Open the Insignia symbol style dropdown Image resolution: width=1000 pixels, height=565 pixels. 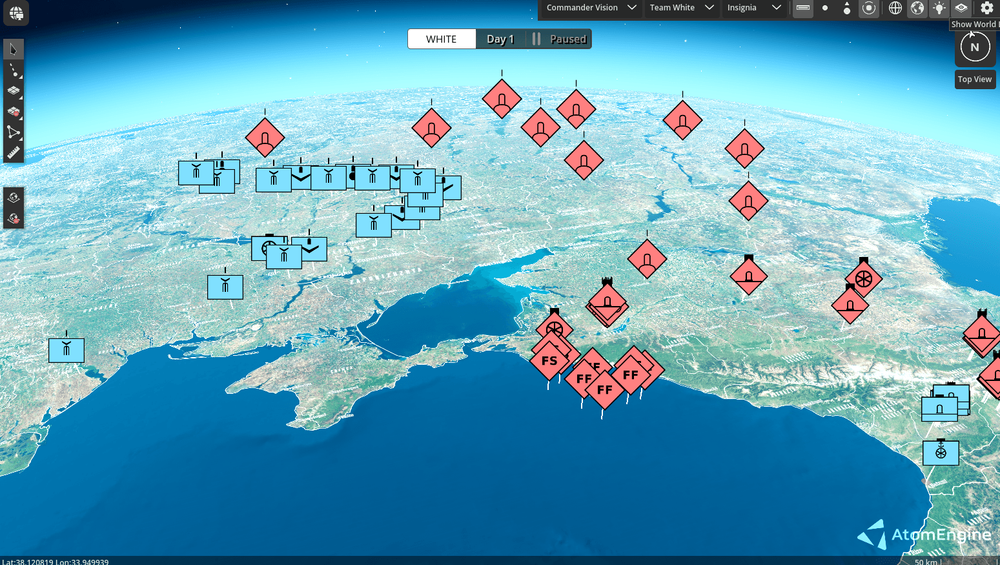(754, 8)
